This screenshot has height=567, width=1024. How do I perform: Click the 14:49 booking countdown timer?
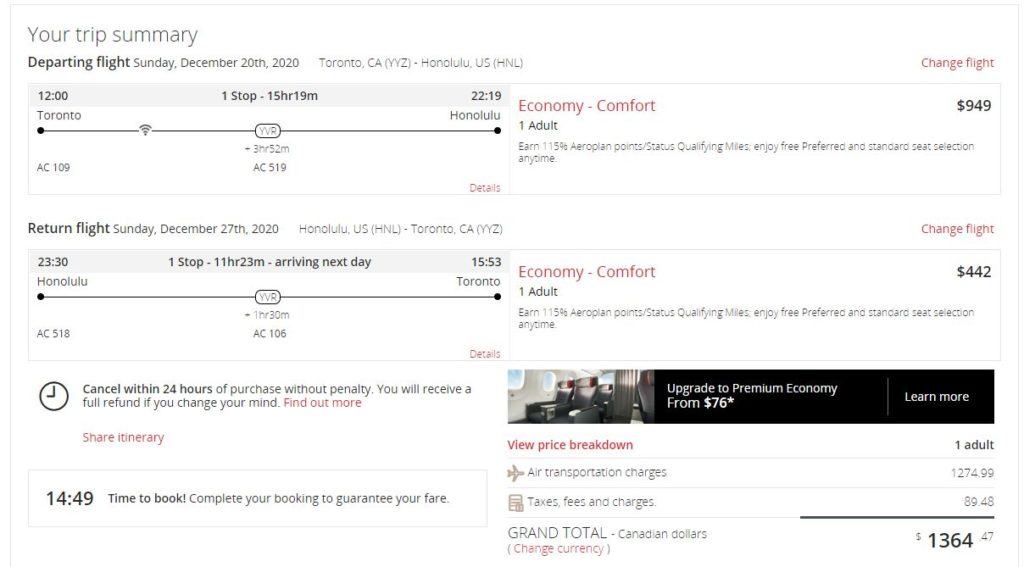click(x=70, y=498)
